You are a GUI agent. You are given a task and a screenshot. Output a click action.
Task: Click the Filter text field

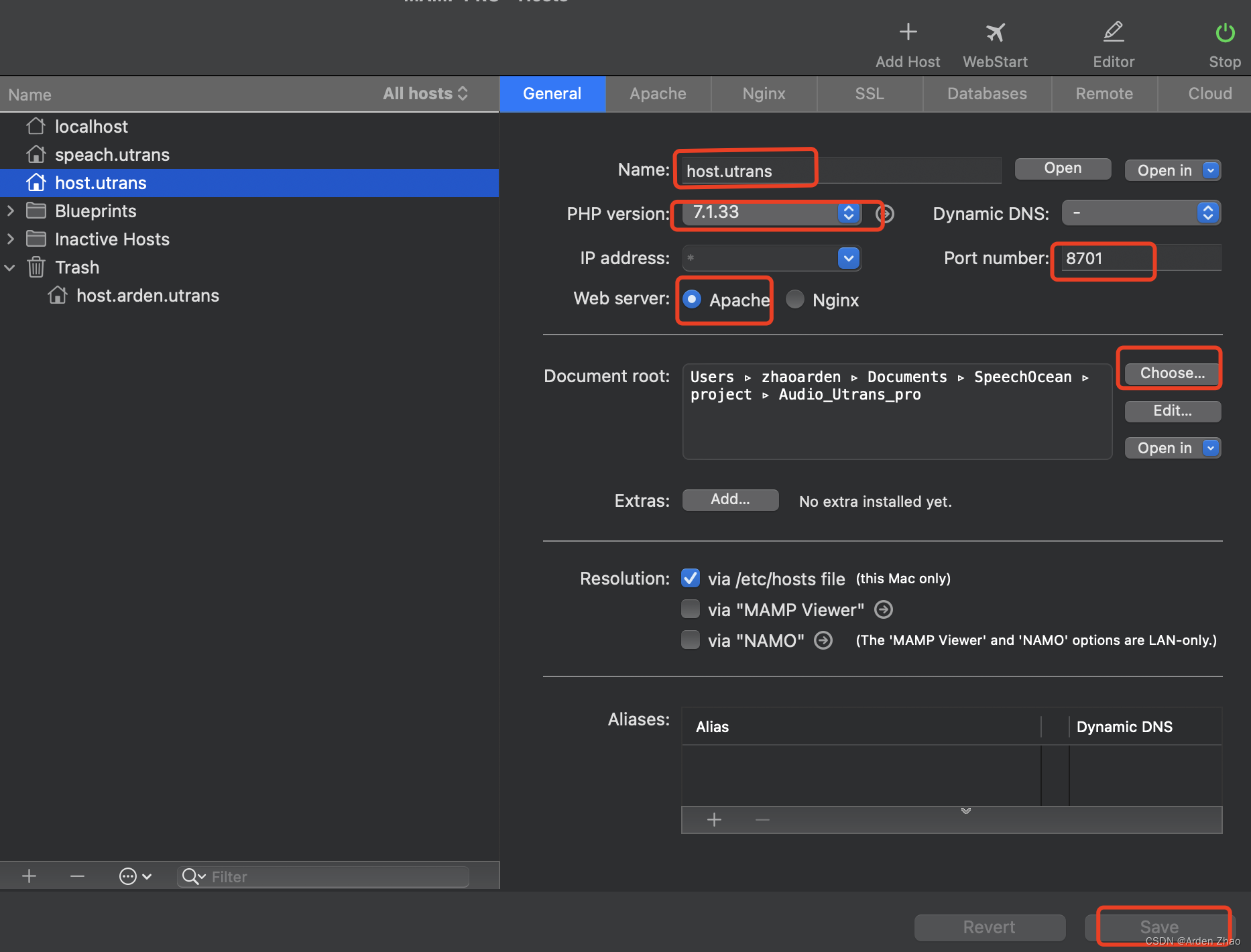pyautogui.click(x=322, y=876)
